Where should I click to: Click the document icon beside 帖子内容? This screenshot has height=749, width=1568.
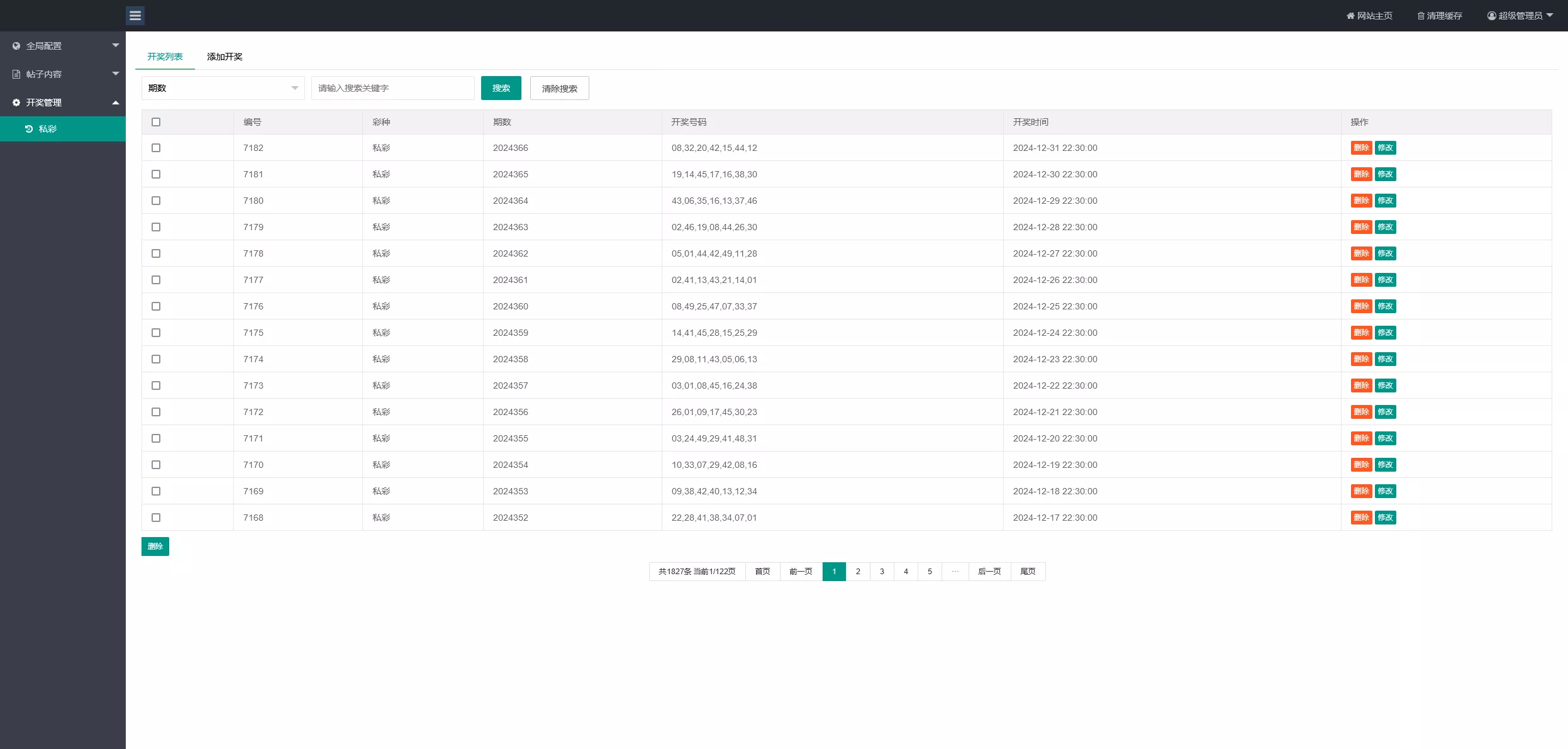(x=16, y=74)
